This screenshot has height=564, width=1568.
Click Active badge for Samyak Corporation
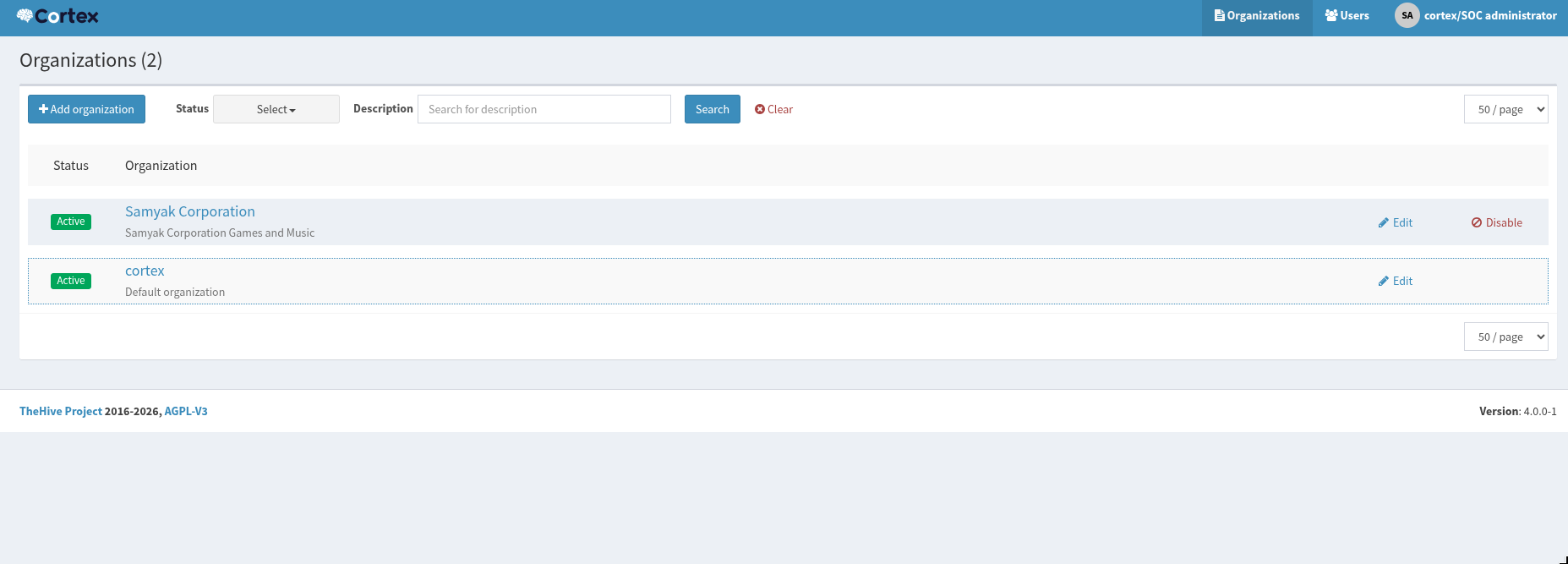pos(71,222)
